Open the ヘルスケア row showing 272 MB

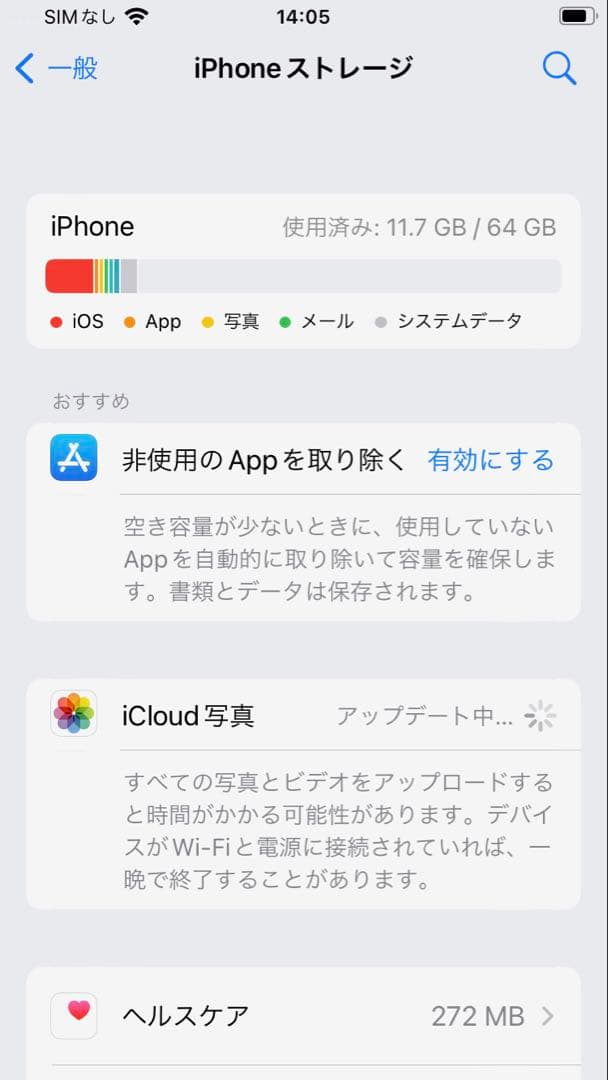300,1016
